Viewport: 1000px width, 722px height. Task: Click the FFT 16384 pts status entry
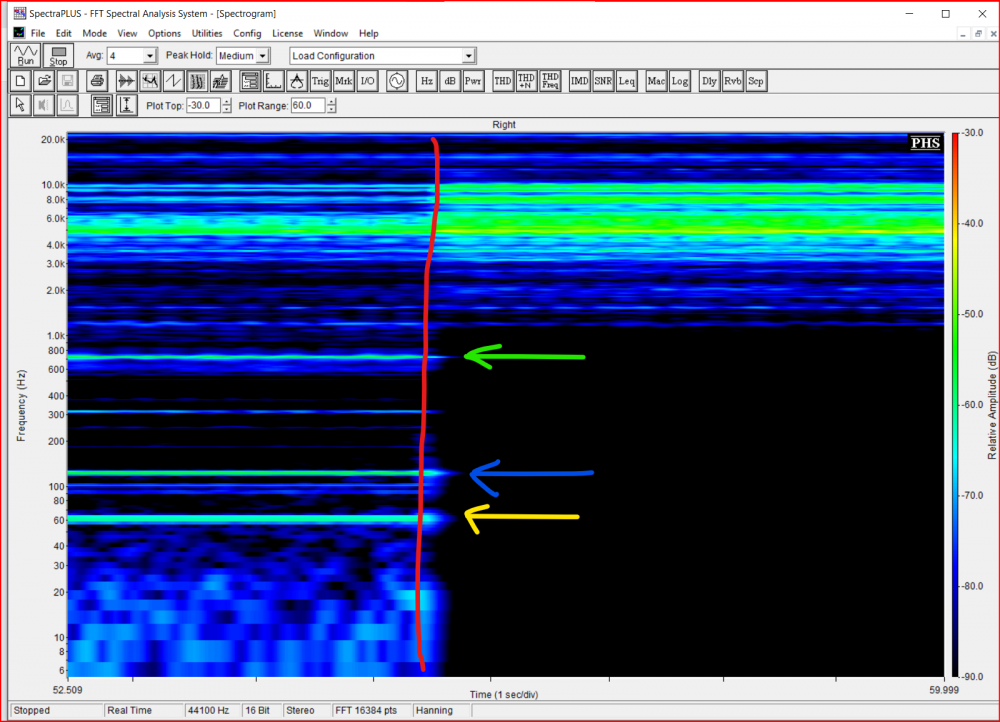pyautogui.click(x=371, y=711)
